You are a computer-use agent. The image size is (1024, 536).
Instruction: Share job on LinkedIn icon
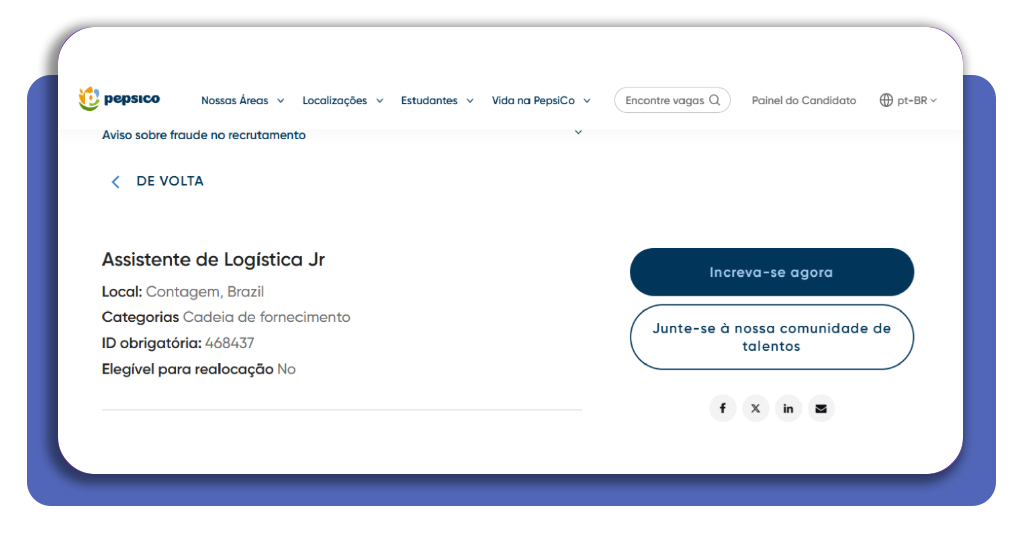788,408
